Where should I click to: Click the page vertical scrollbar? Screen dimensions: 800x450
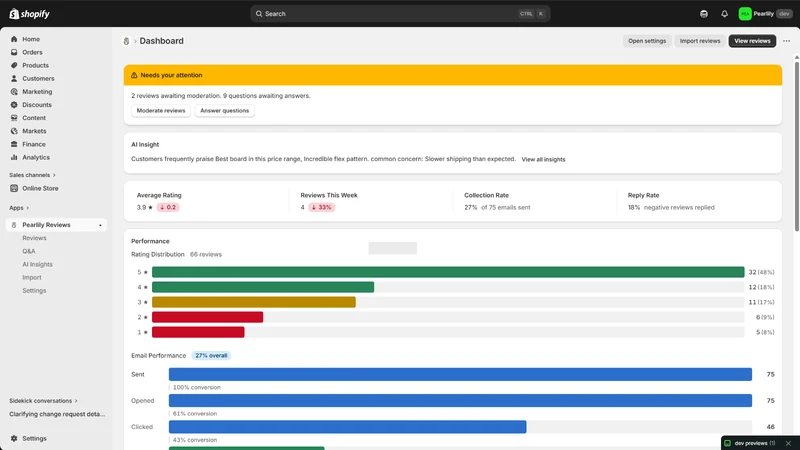coord(796,145)
